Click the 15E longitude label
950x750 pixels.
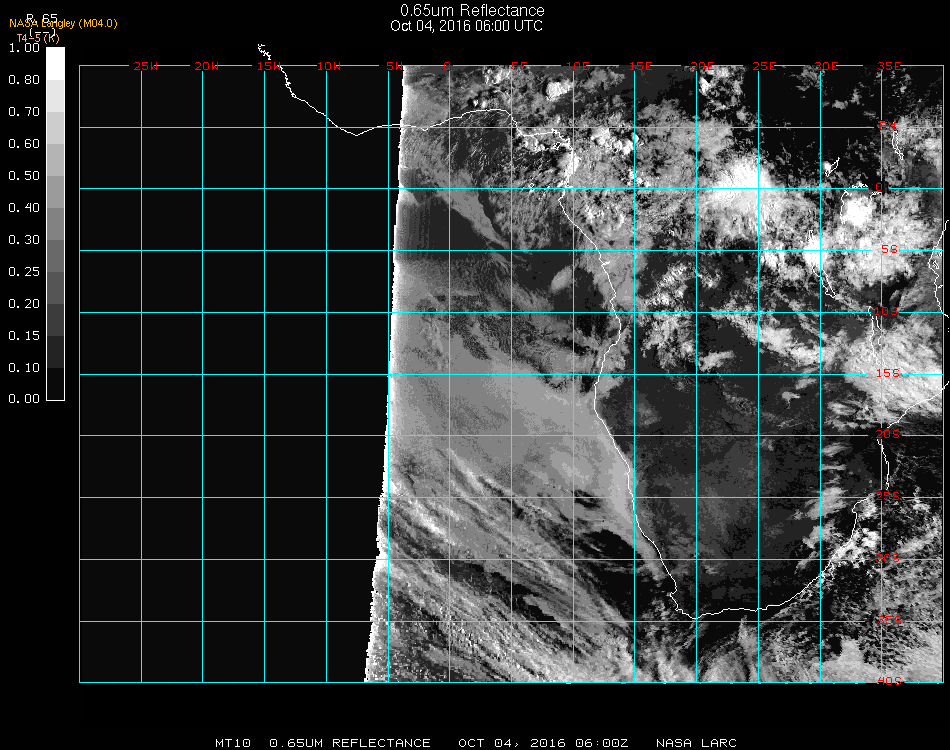(640, 66)
